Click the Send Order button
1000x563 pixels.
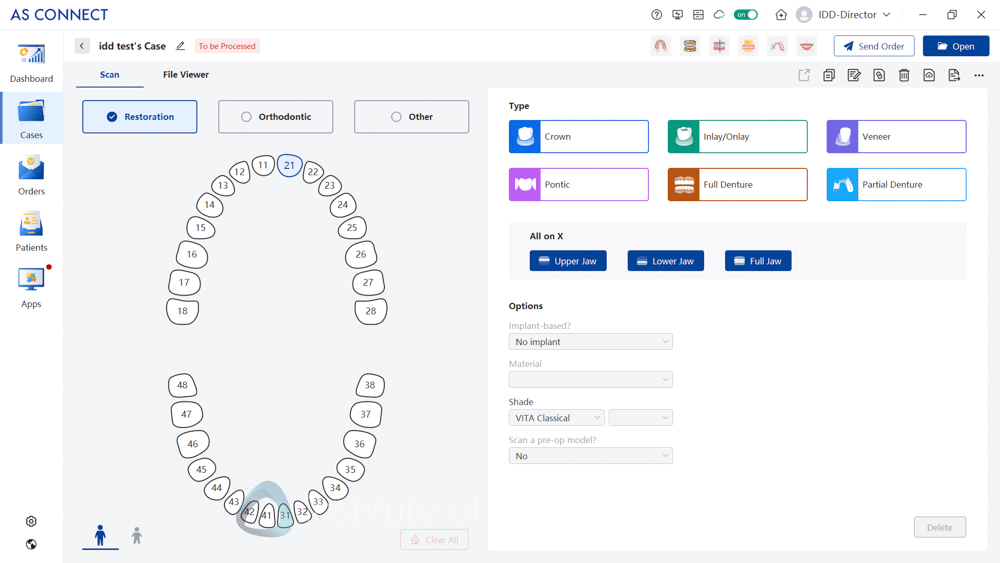pyautogui.click(x=874, y=46)
